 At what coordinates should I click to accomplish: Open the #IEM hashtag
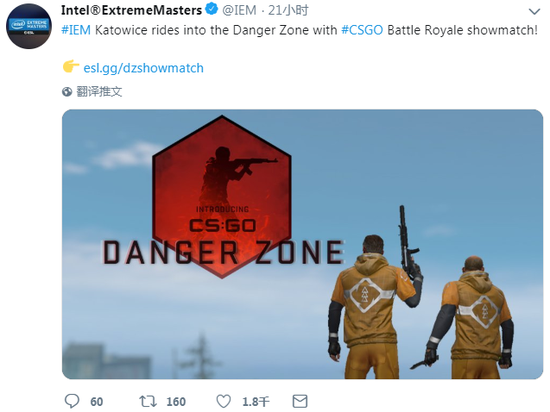(x=76, y=30)
